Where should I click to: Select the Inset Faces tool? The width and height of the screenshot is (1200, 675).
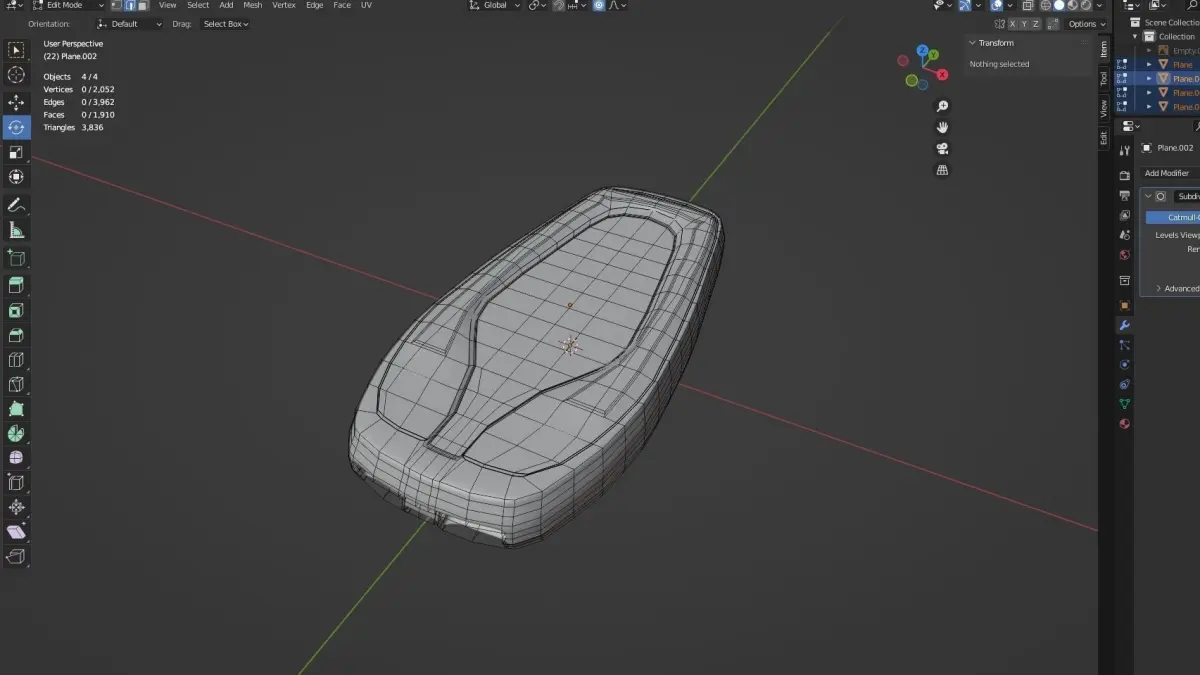[16, 311]
